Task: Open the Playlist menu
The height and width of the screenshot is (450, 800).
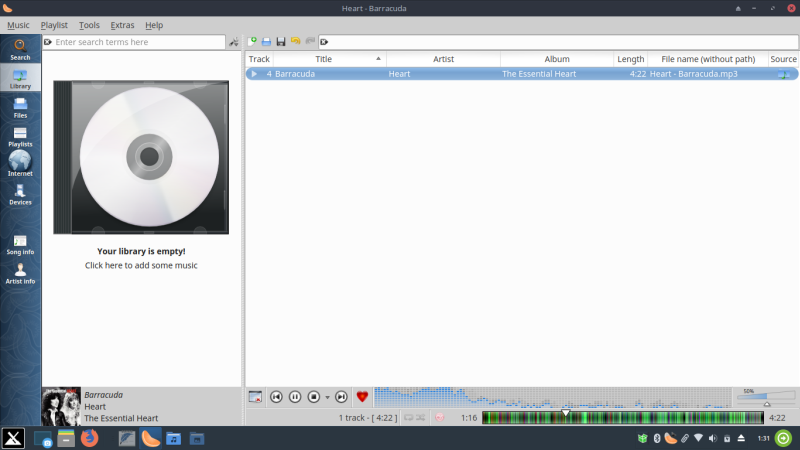Action: tap(54, 25)
